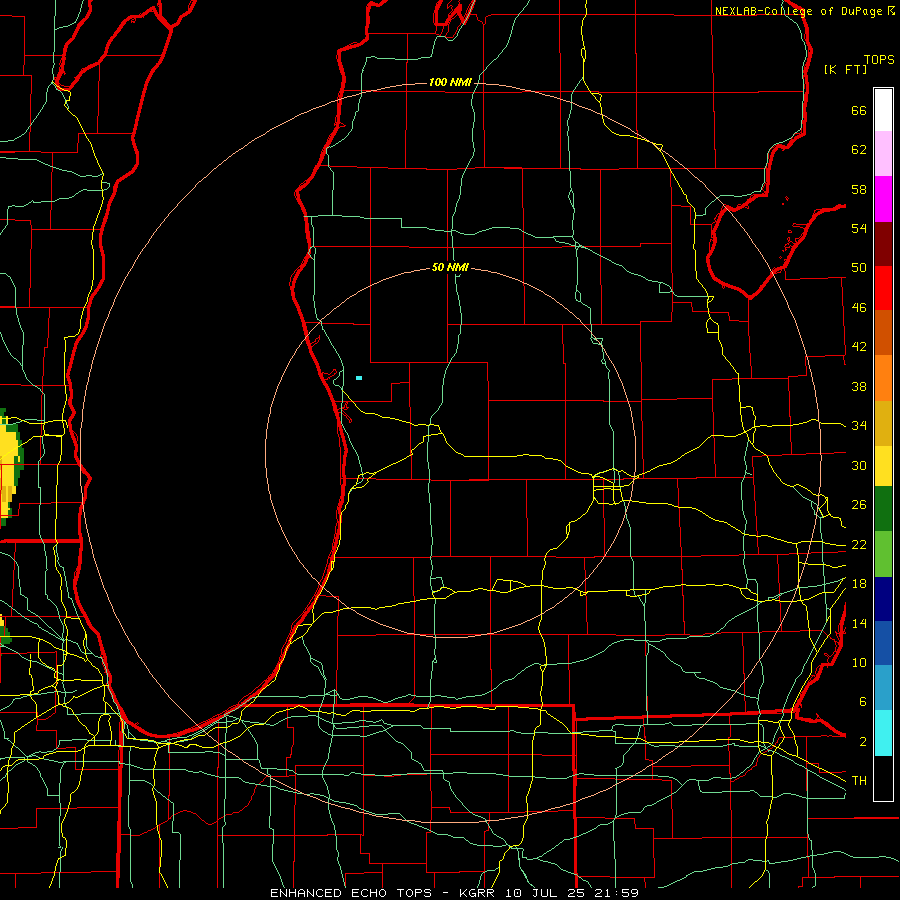Click the TOPS legend title
Image resolution: width=900 pixels, height=900 pixels.
click(879, 60)
